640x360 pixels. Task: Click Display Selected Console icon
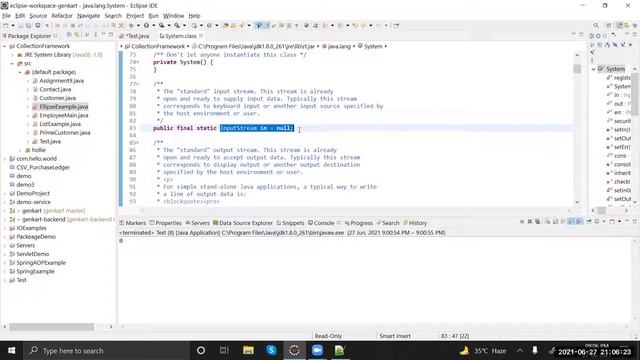coord(597,222)
